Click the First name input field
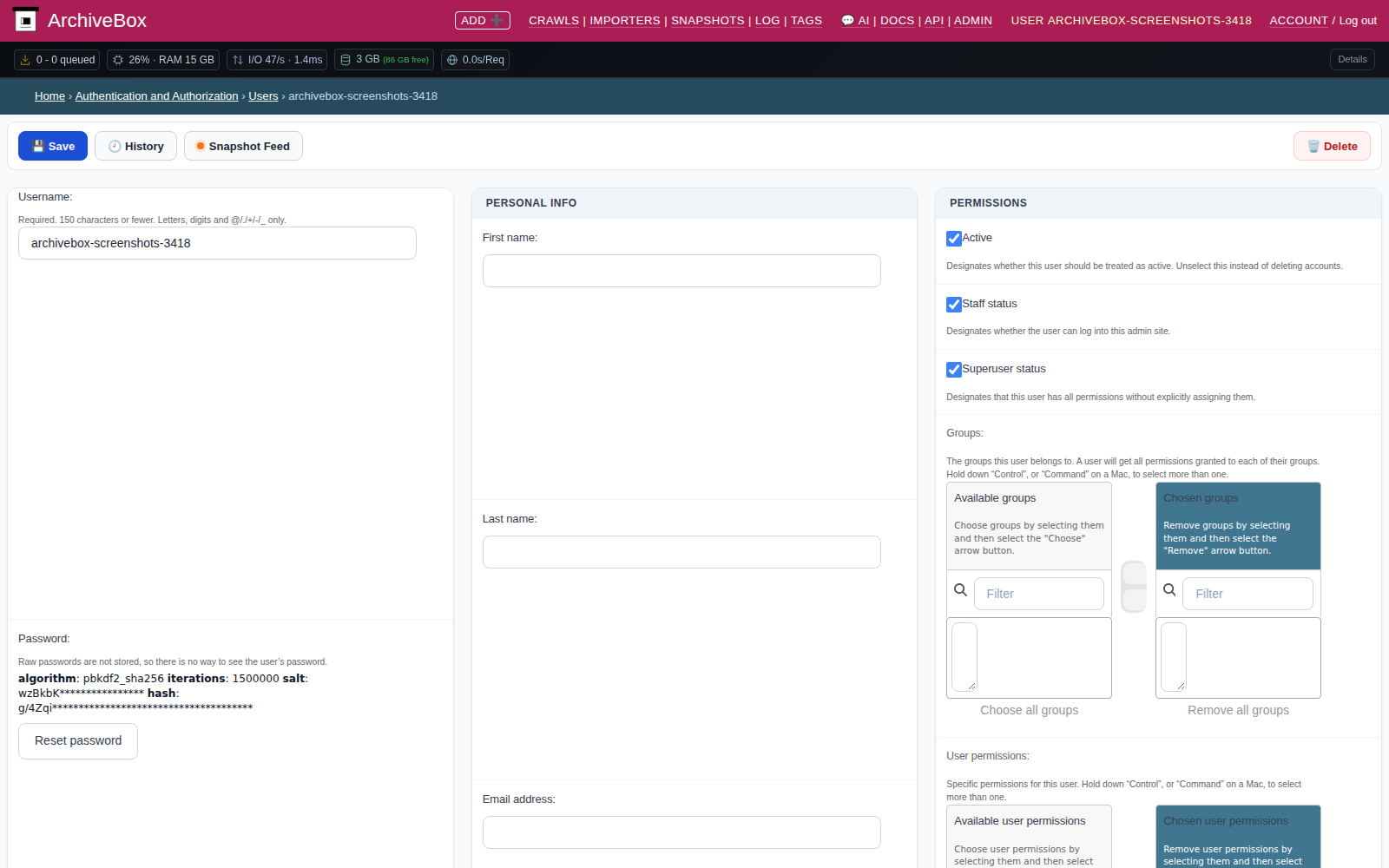This screenshot has width=1389, height=868. coord(681,271)
